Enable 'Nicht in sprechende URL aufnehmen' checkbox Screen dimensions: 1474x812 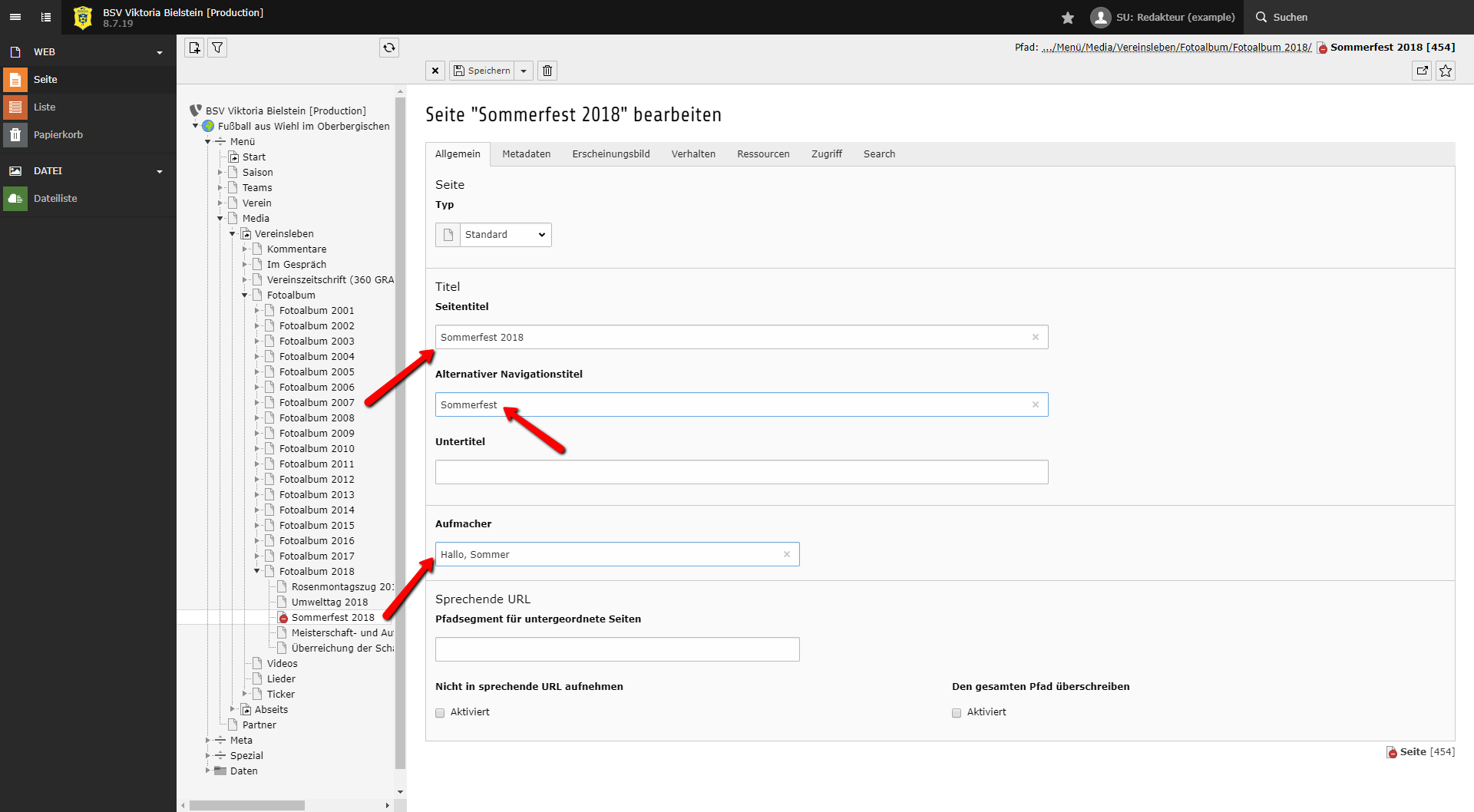pyautogui.click(x=440, y=713)
